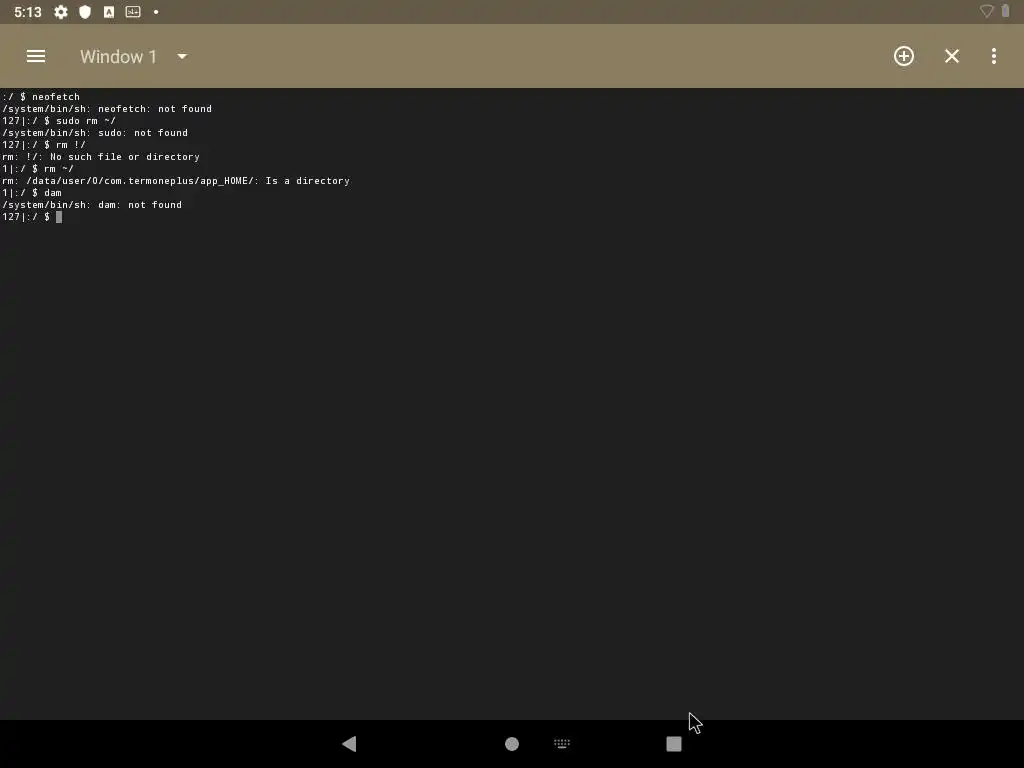Tap the 5:13 clock in the status bar
The height and width of the screenshot is (768, 1024).
(x=28, y=12)
